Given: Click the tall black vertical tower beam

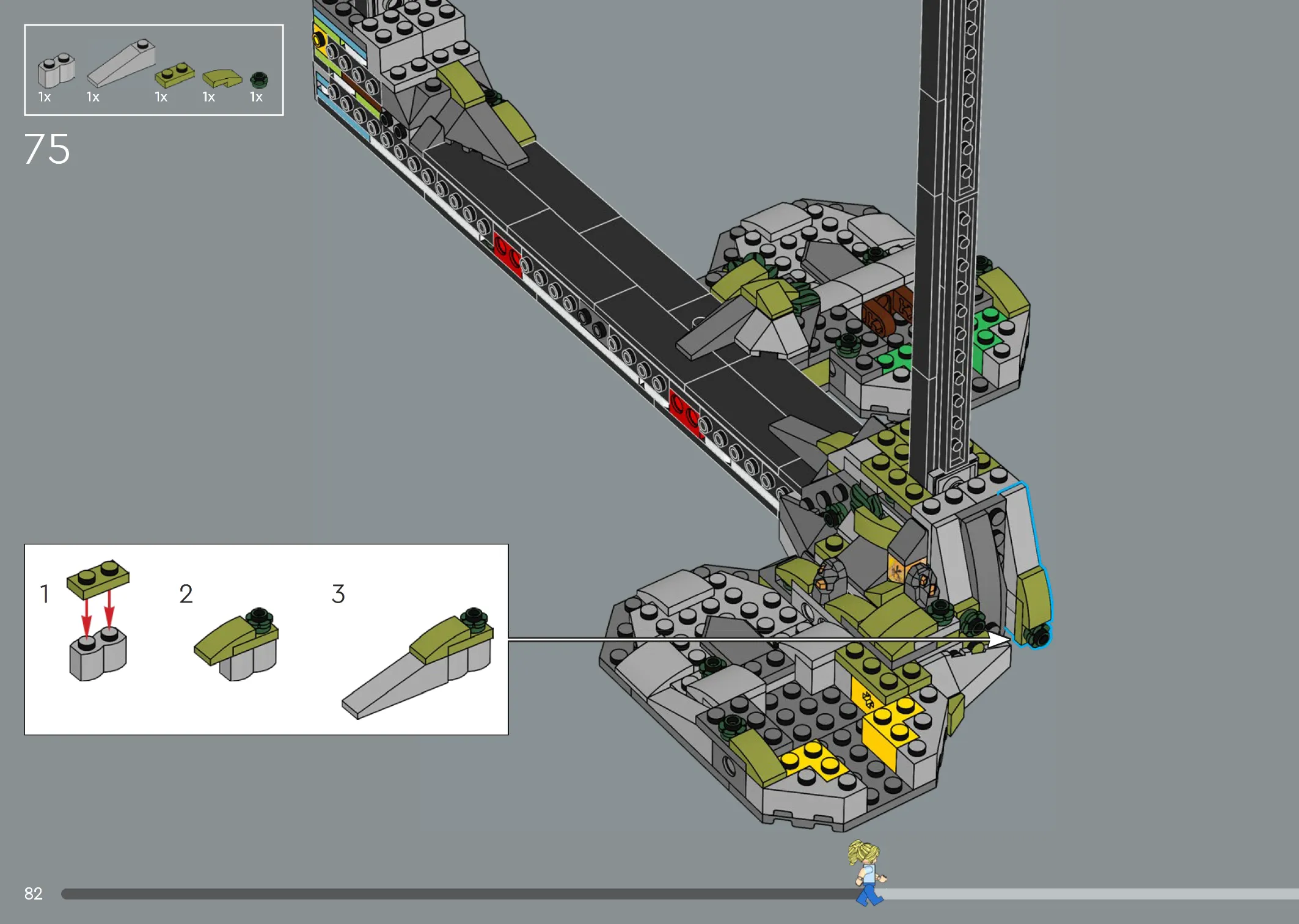Looking at the screenshot, I should tap(947, 238).
